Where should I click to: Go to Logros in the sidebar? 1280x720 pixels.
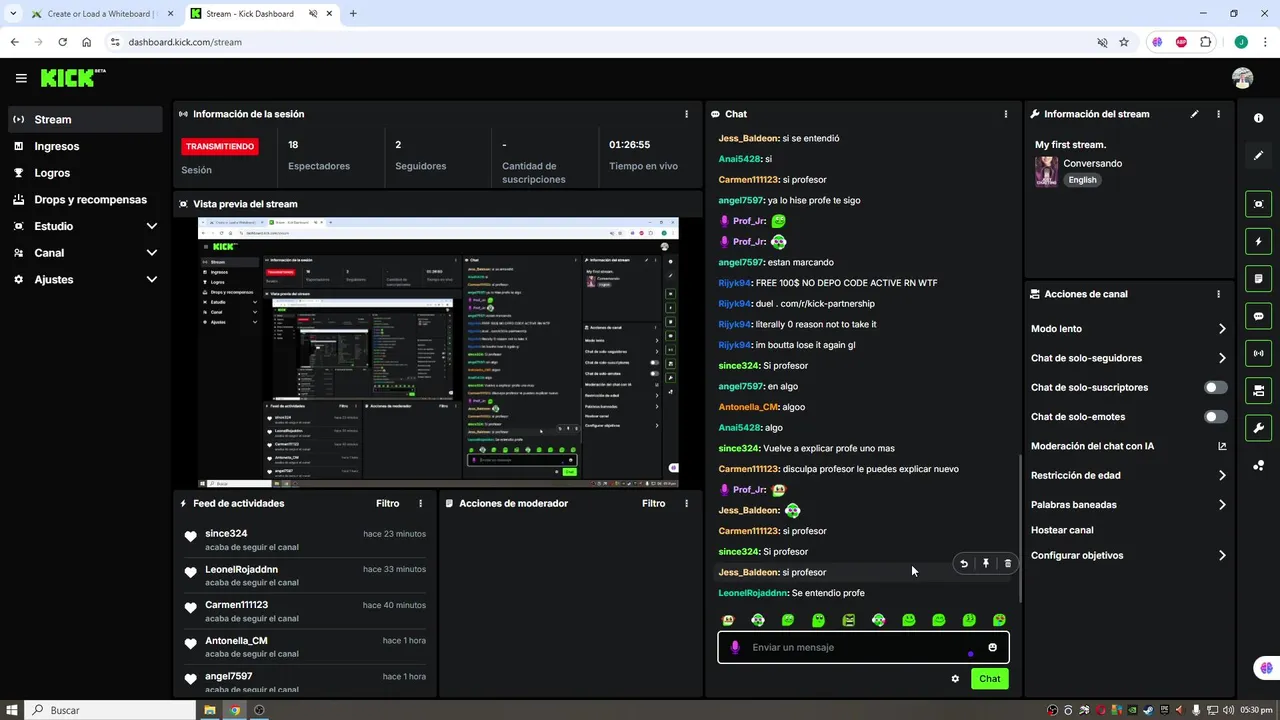coord(85,173)
